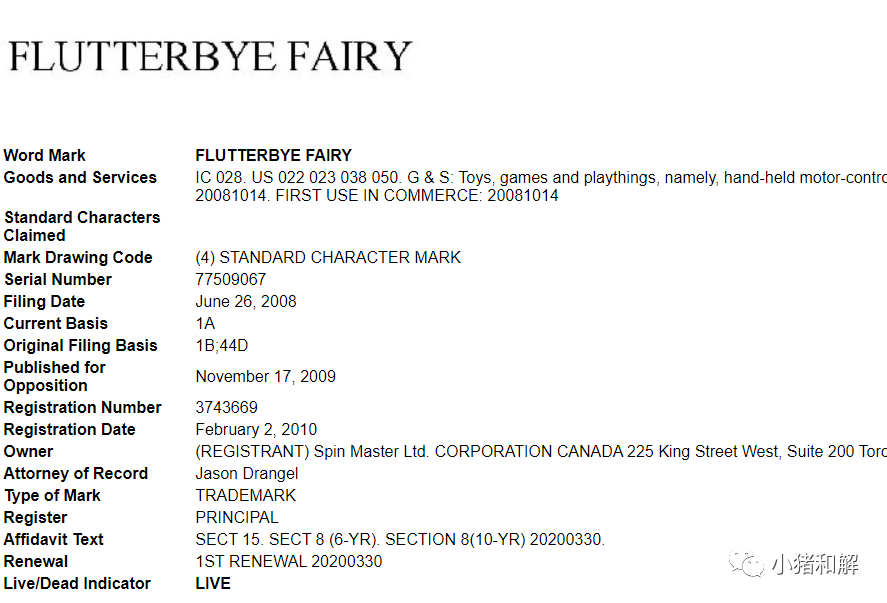Click the Affidavit Text label

tap(54, 539)
